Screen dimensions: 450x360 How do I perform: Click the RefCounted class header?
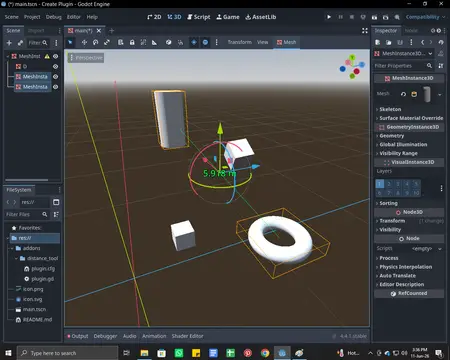click(x=409, y=293)
